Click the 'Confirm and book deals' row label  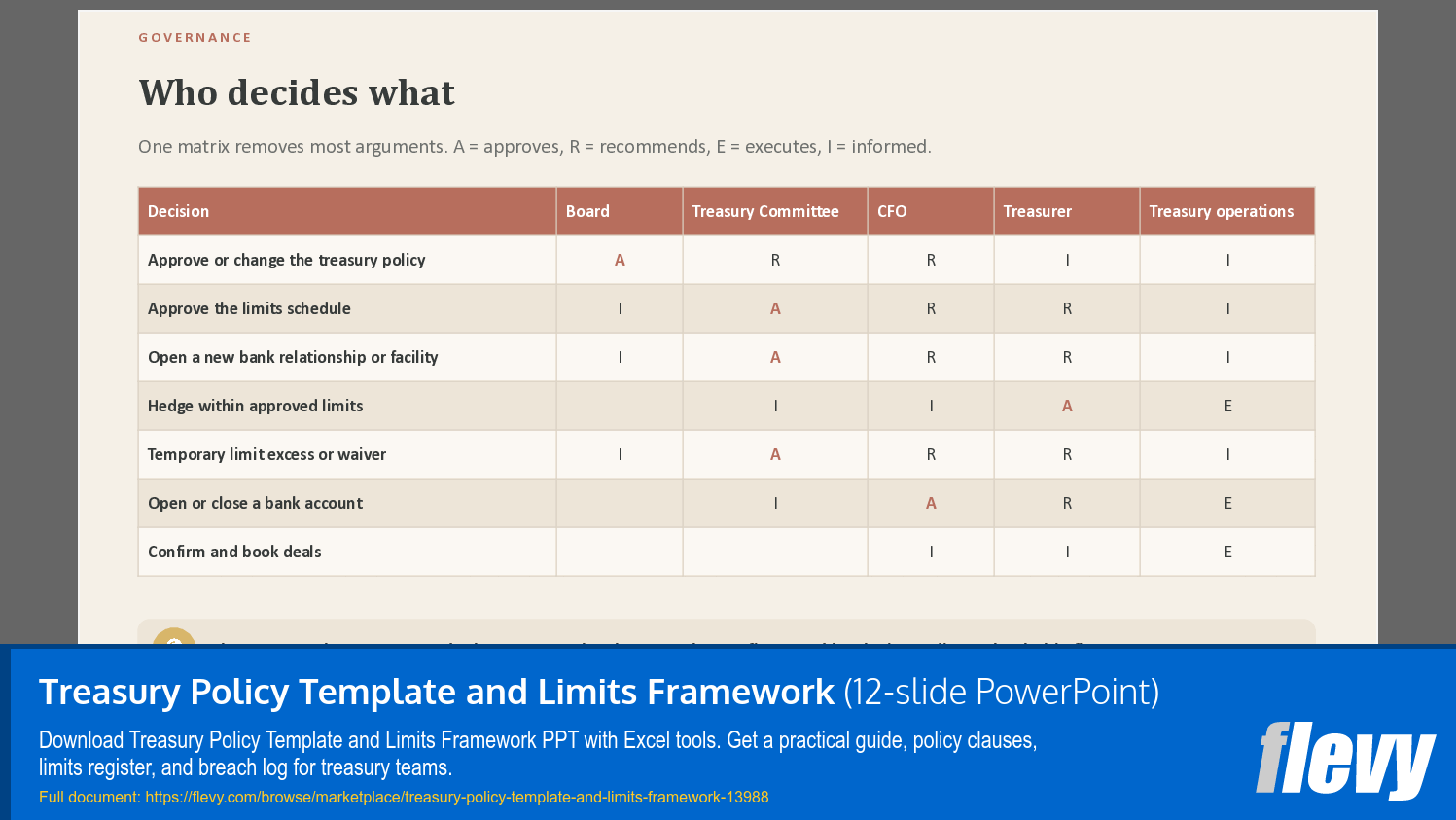click(234, 552)
